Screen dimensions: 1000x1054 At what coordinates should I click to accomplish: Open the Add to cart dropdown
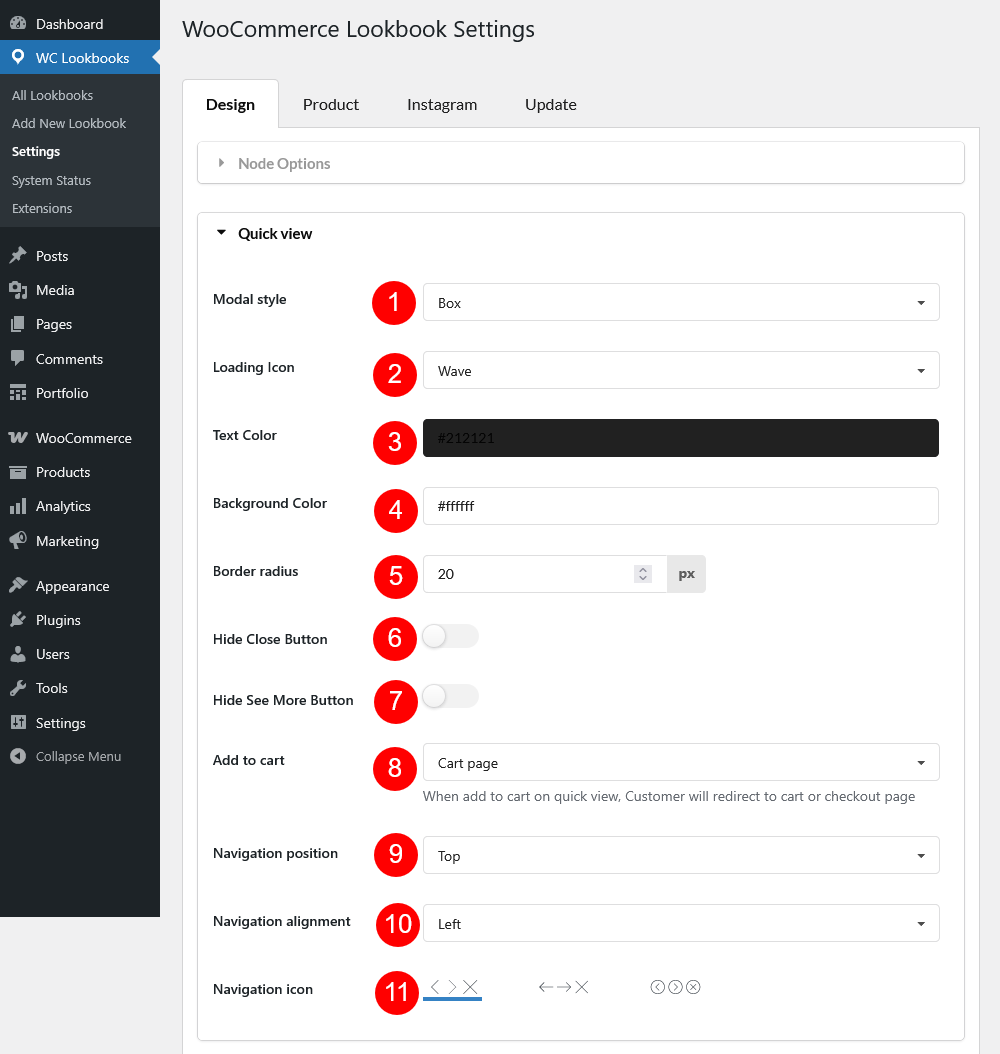pyautogui.click(x=681, y=762)
